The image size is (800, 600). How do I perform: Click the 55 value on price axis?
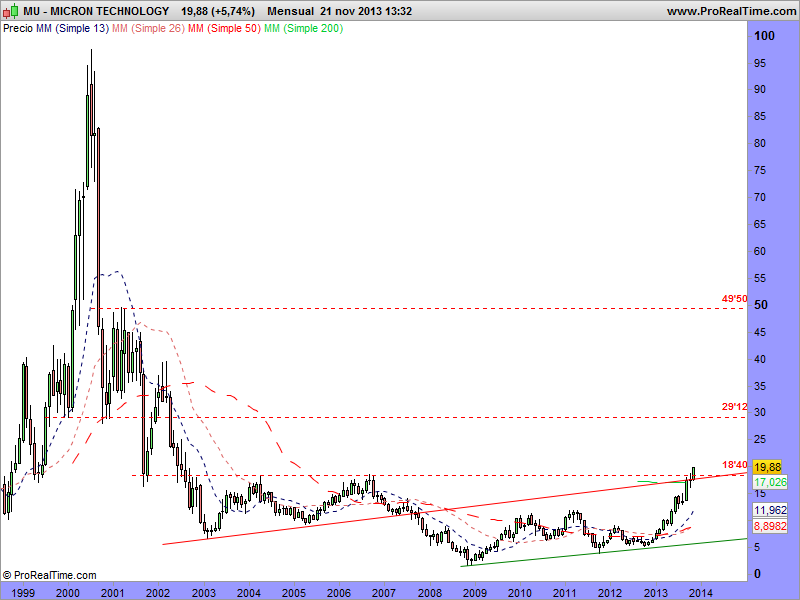[760, 279]
